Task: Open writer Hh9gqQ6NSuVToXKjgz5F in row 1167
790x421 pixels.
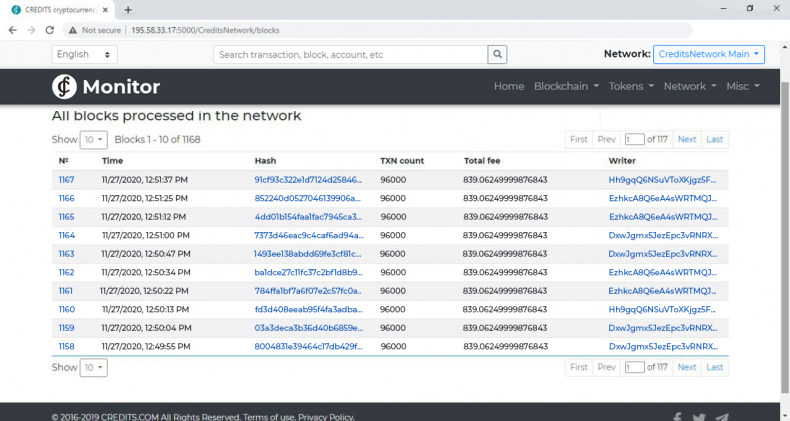Action: coord(662,180)
